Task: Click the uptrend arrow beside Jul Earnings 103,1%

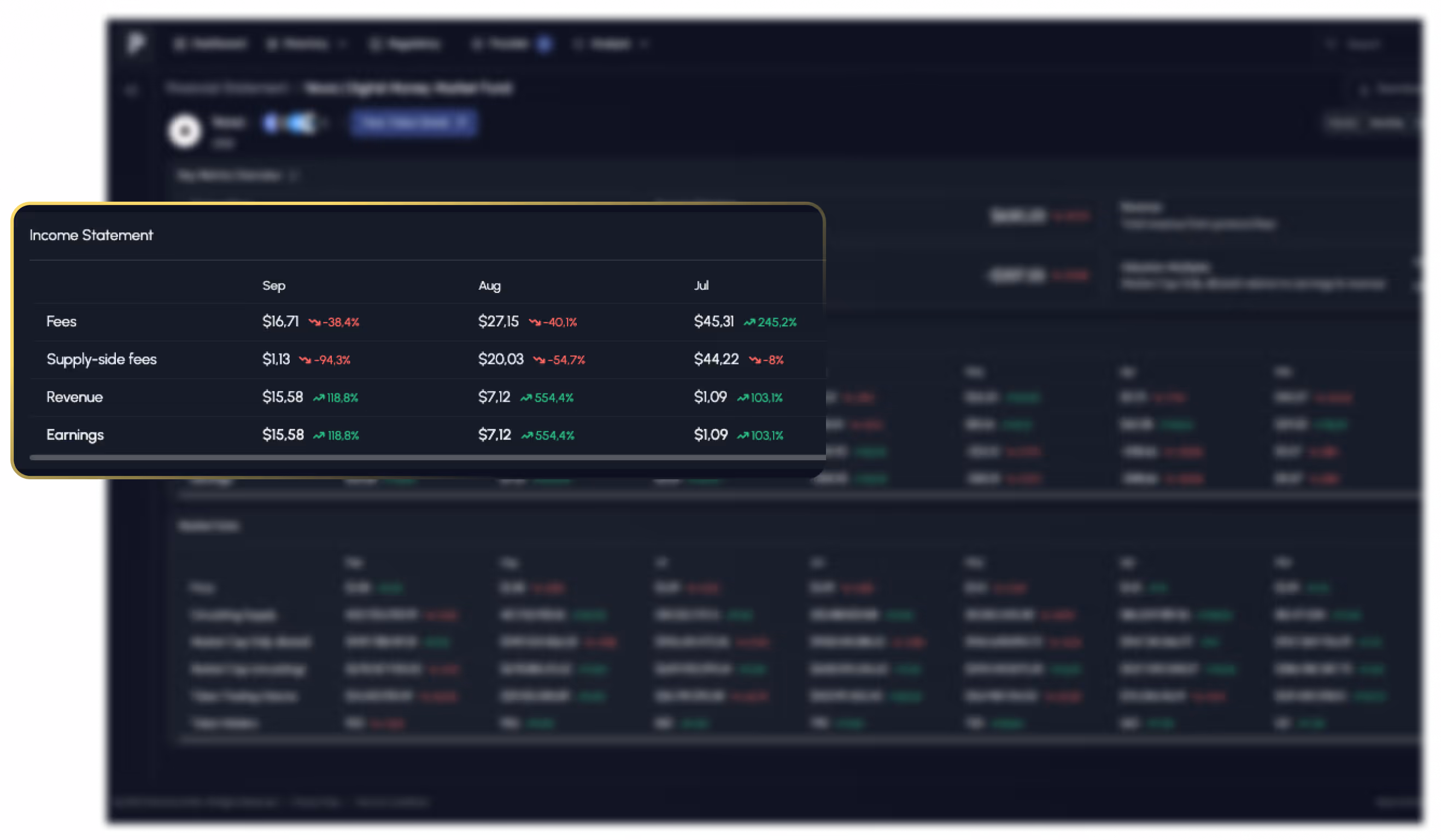Action: pos(742,436)
